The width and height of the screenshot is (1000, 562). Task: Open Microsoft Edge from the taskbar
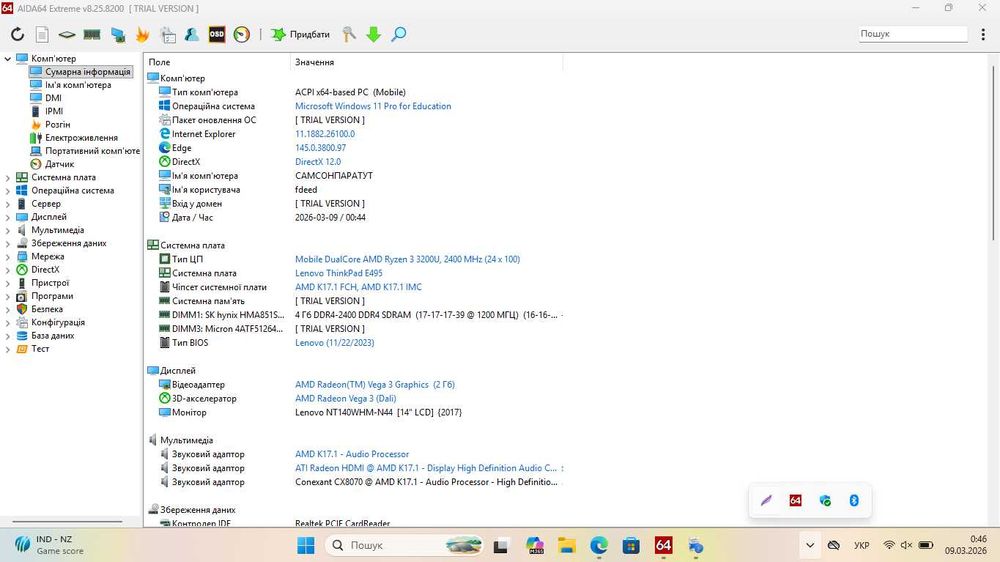tap(599, 545)
